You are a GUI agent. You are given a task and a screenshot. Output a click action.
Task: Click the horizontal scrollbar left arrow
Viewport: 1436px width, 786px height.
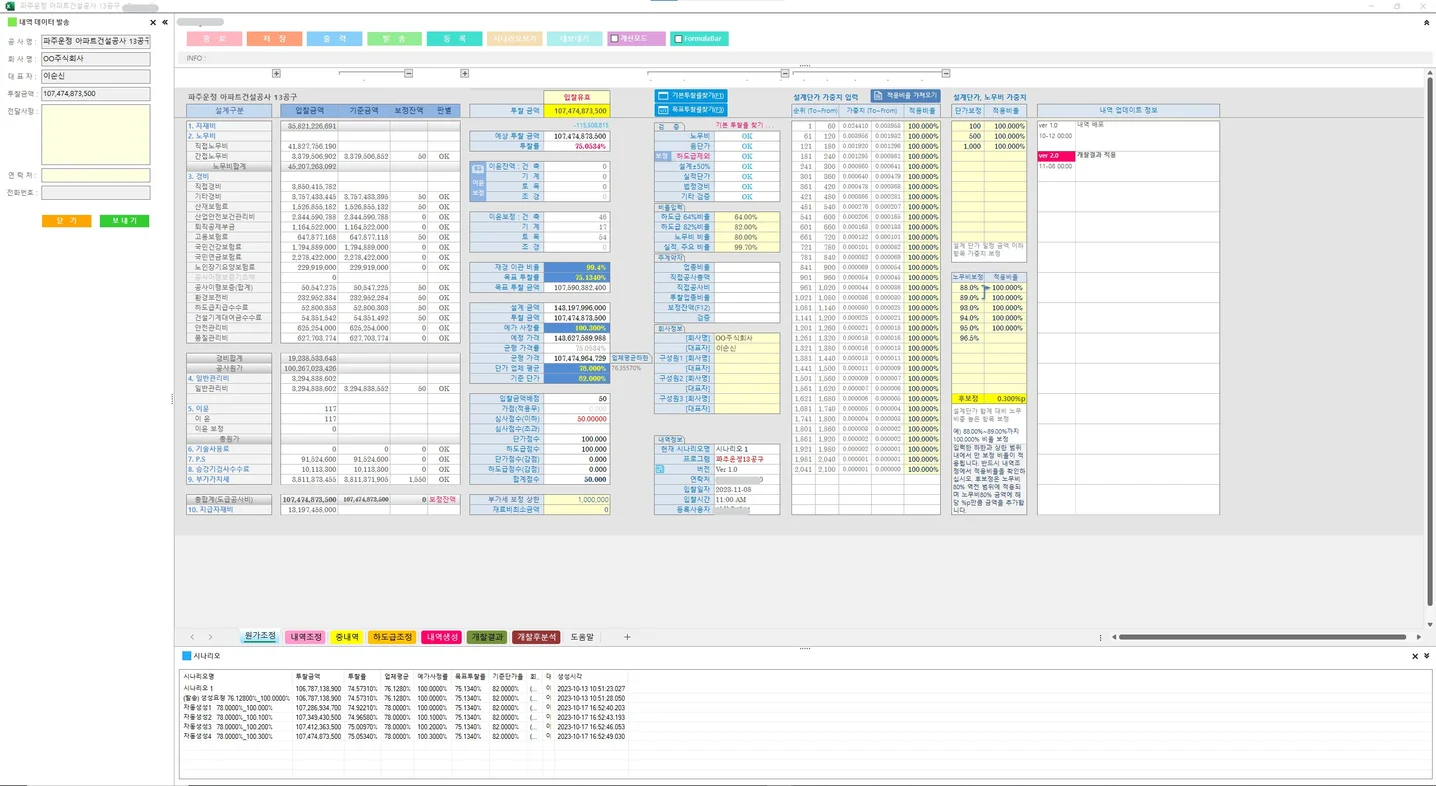click(1113, 637)
